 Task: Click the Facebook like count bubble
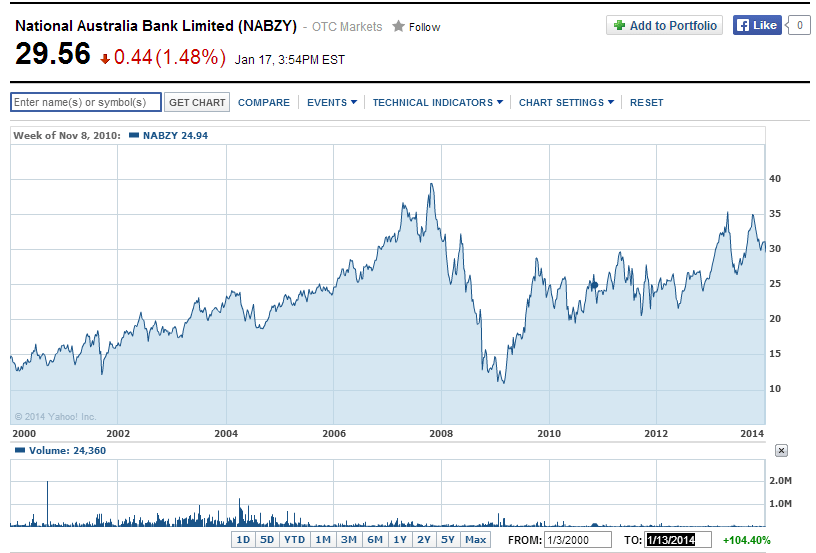(x=799, y=25)
